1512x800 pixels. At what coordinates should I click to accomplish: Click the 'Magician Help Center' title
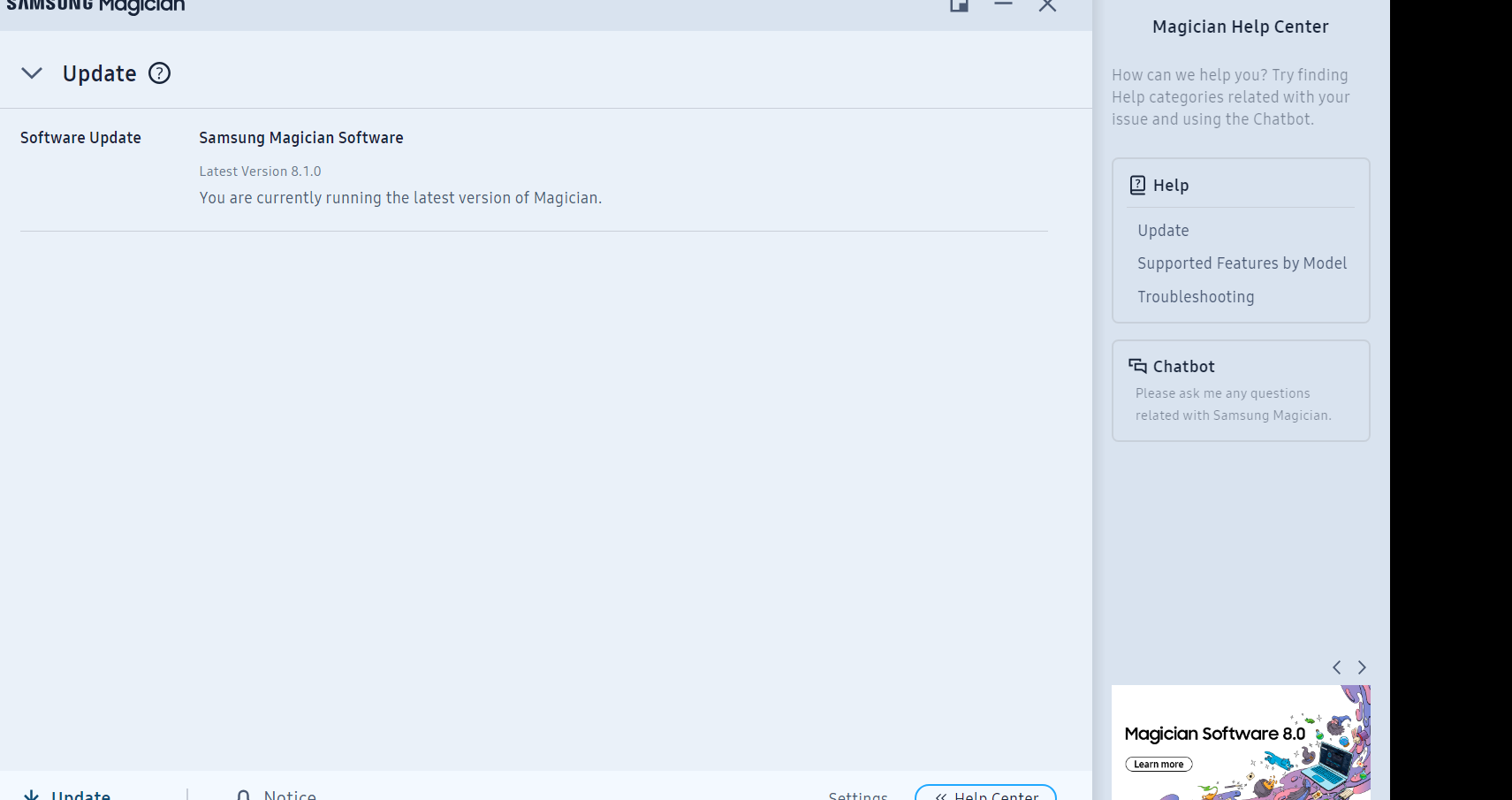(x=1241, y=27)
